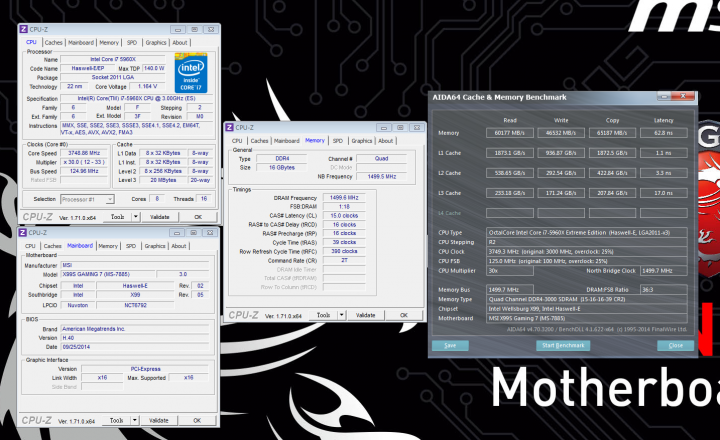Viewport: 720px width, 440px height.
Task: Click CAS# Latency value 15.0 clocks
Action: tap(344, 215)
